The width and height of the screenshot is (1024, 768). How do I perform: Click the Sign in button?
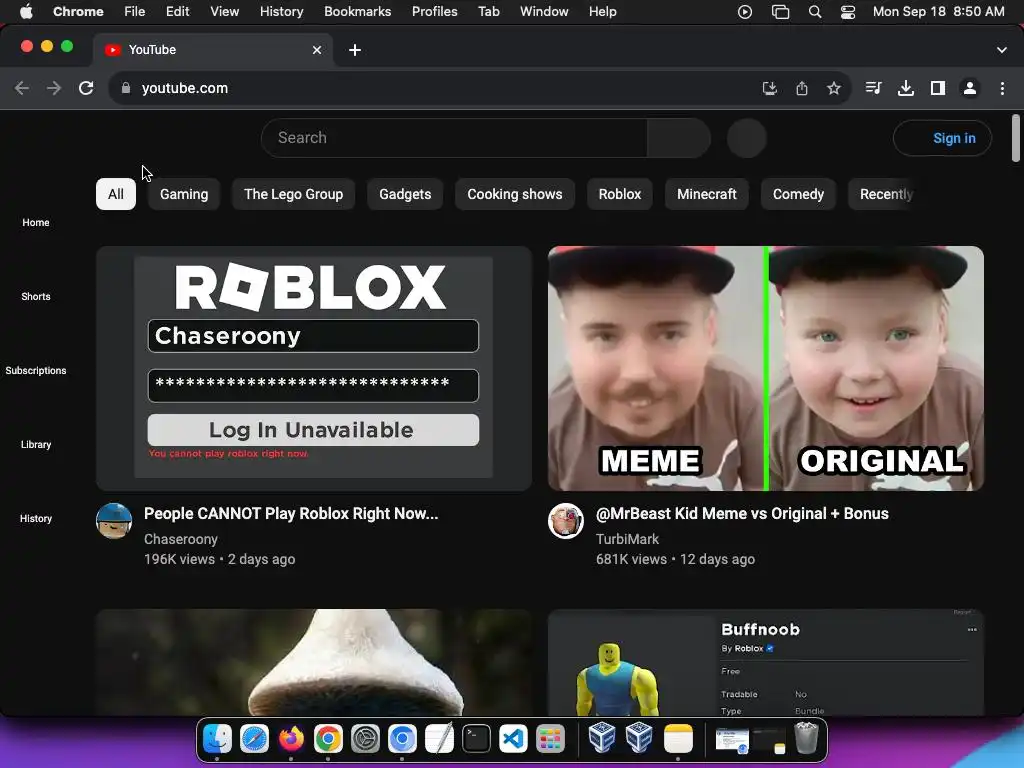coord(942,138)
